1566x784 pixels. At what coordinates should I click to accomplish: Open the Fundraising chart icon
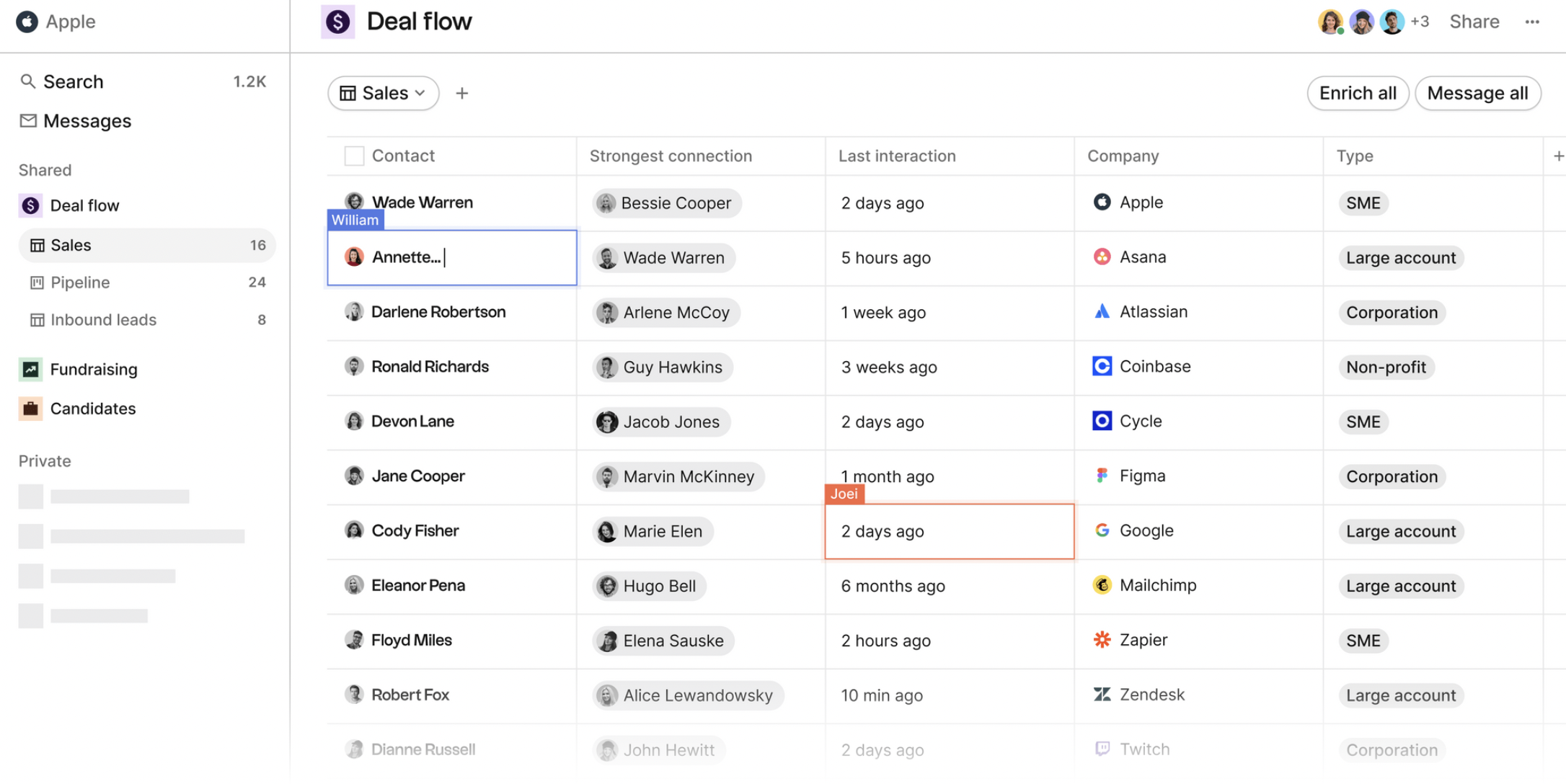(x=30, y=369)
